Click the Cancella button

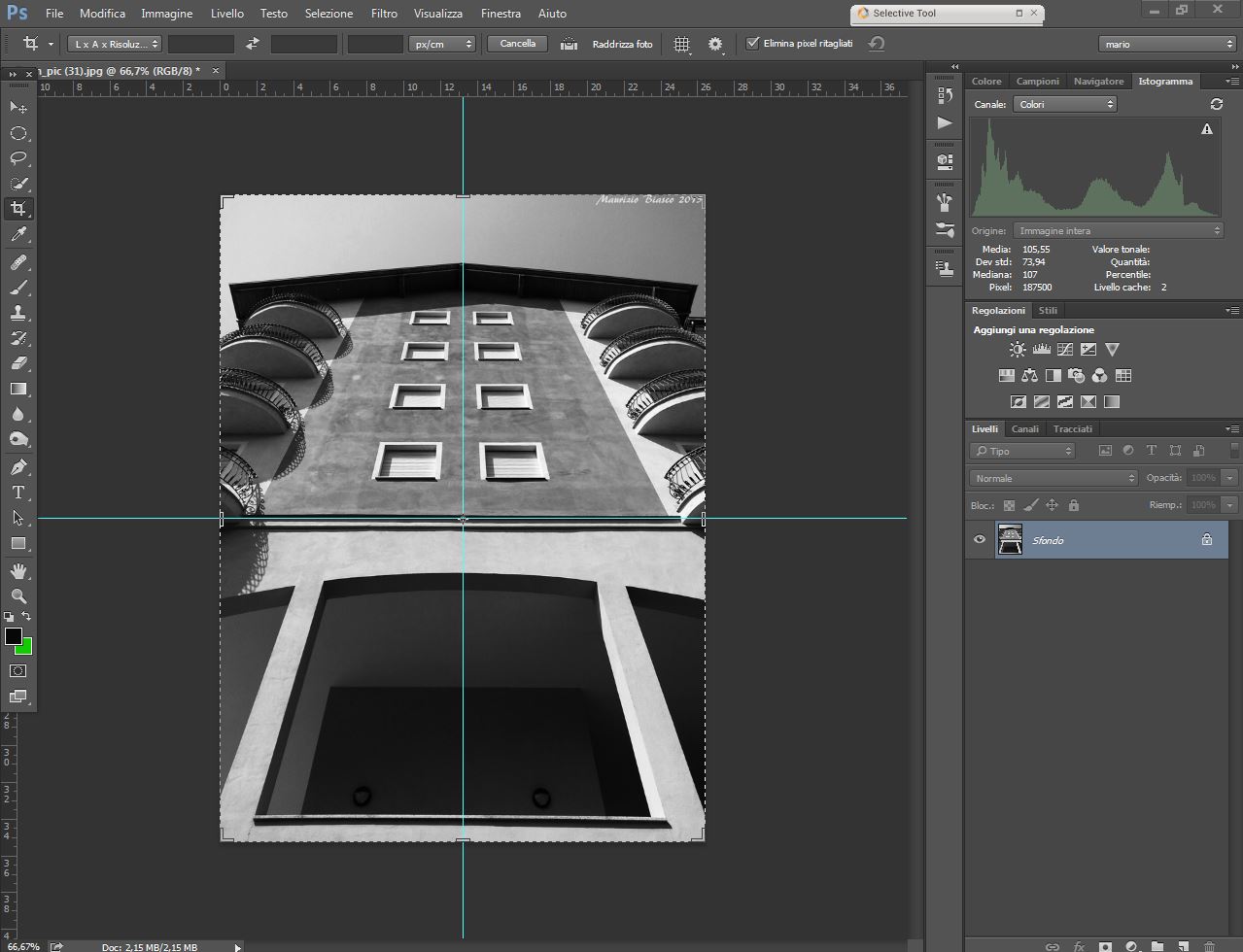point(517,44)
